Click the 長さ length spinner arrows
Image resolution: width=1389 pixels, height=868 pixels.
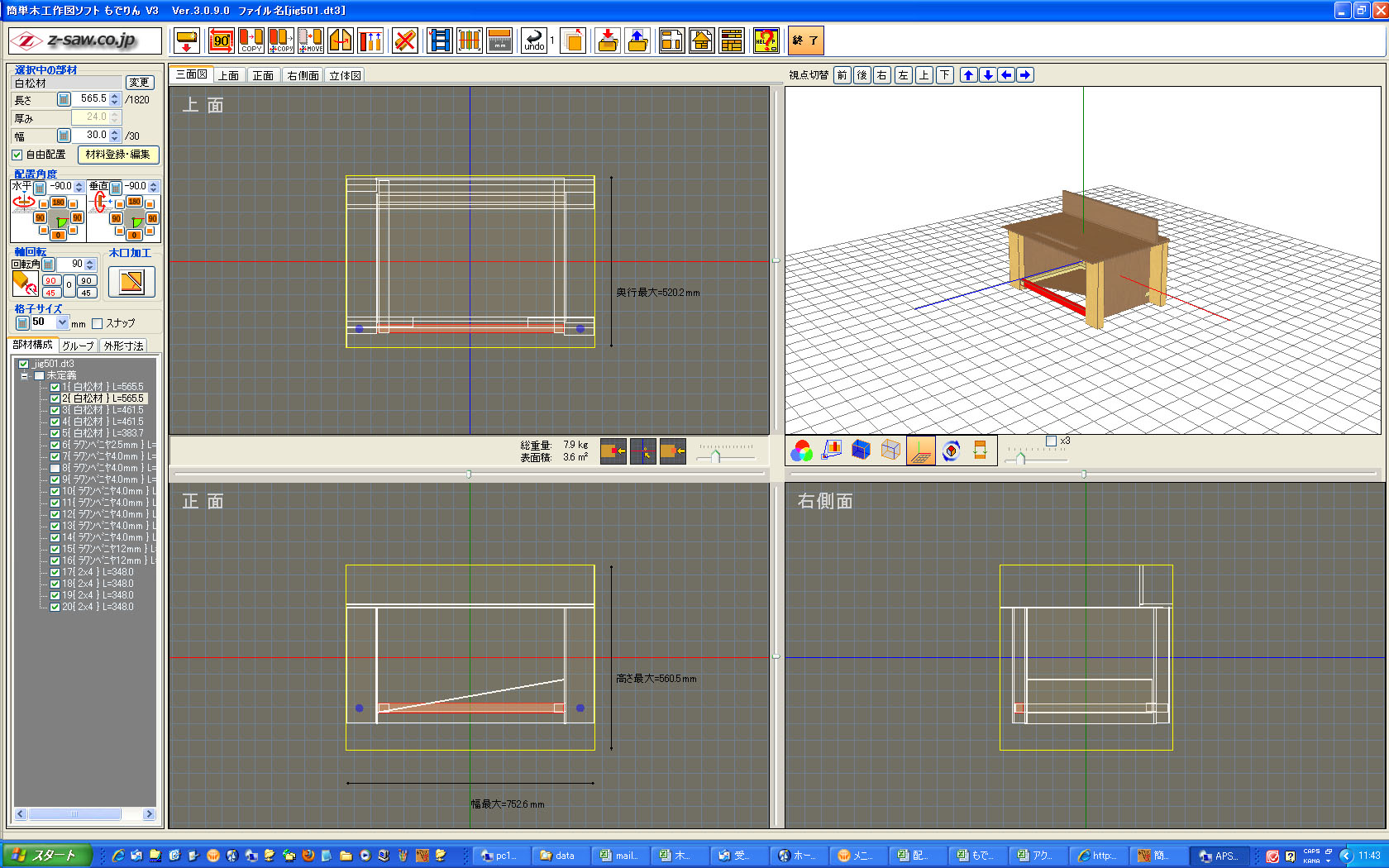(x=115, y=99)
